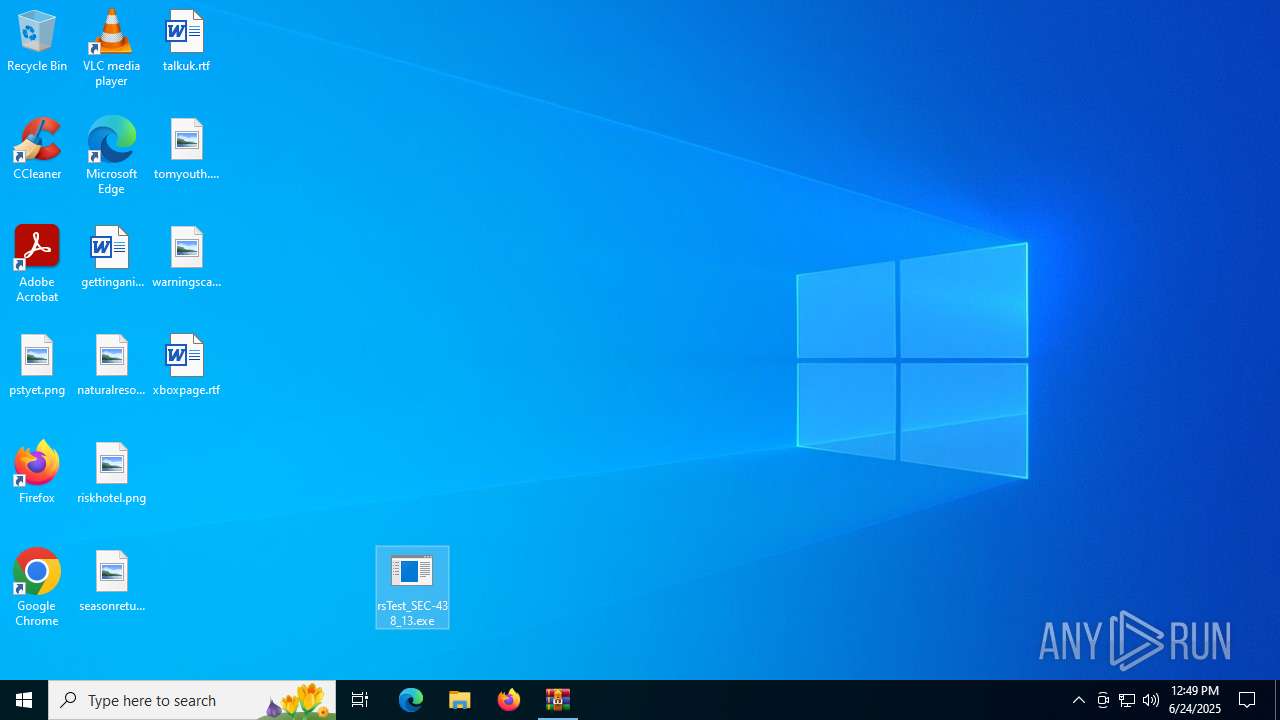Screen dimensions: 1280x720
Task: Click the Type here to search box
Action: pos(192,700)
